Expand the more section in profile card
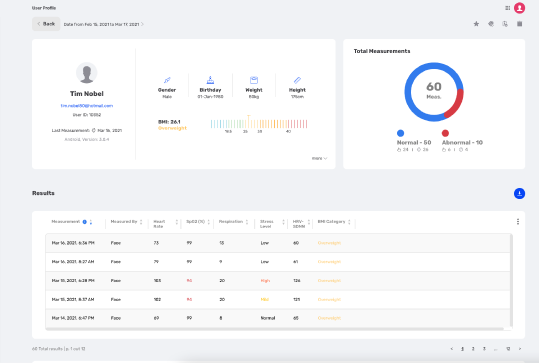This screenshot has height=363, width=539. [x=319, y=158]
